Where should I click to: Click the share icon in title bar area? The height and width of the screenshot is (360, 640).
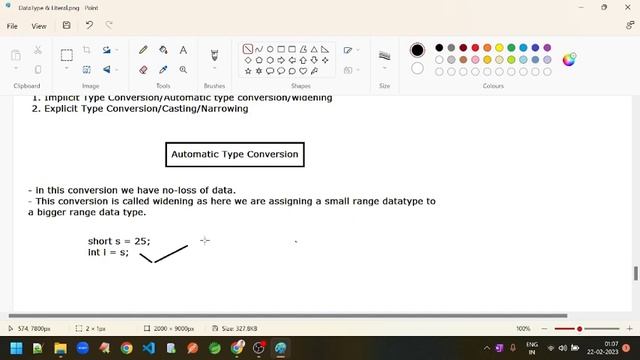point(630,25)
